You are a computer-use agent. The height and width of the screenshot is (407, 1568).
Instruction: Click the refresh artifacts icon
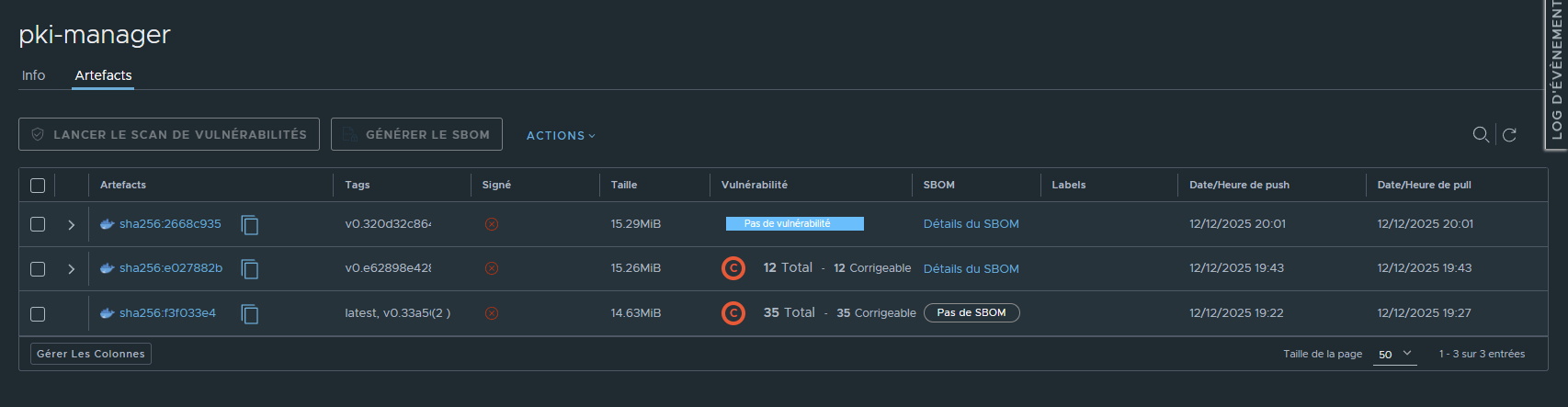(x=1509, y=135)
